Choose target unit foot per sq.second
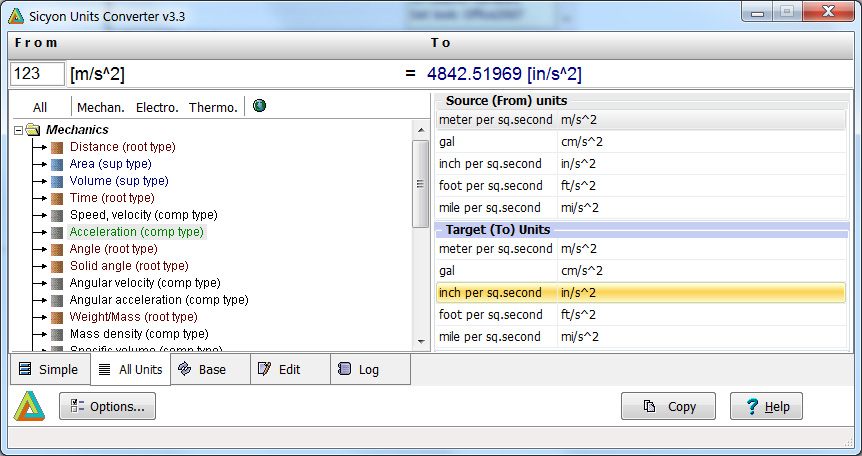Image resolution: width=862 pixels, height=456 pixels. (641, 315)
